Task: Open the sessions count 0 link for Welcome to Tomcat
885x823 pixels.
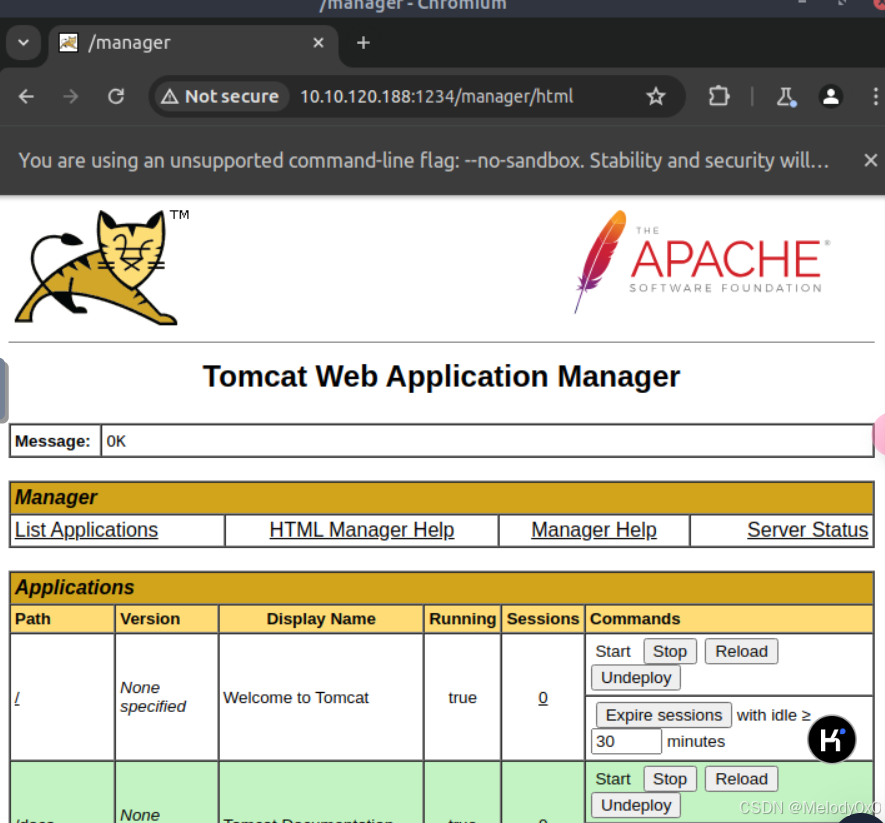Action: [543, 698]
